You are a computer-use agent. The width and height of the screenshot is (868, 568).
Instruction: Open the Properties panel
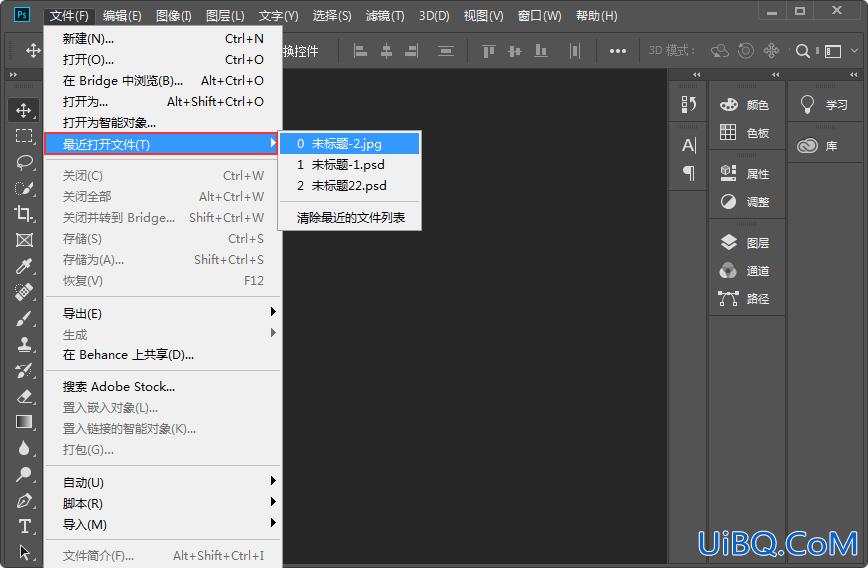coord(745,174)
